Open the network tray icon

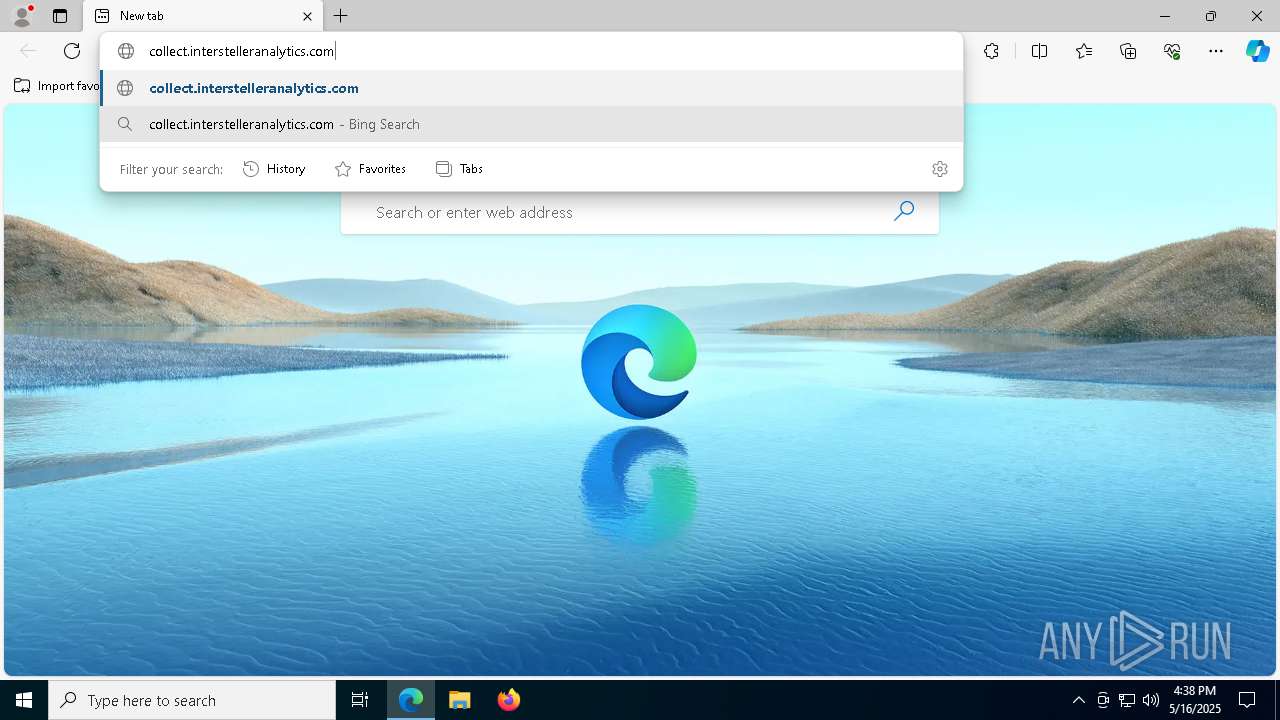pos(1127,700)
